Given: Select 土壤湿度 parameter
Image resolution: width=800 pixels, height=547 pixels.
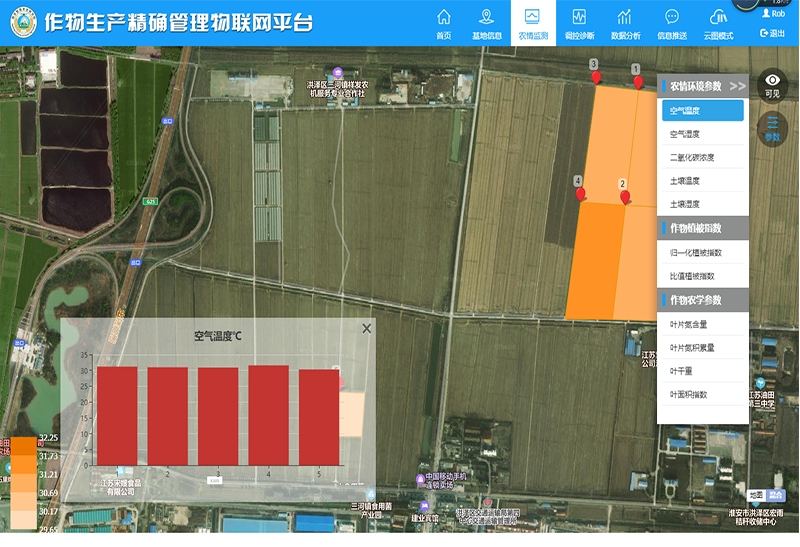Looking at the screenshot, I should point(703,205).
